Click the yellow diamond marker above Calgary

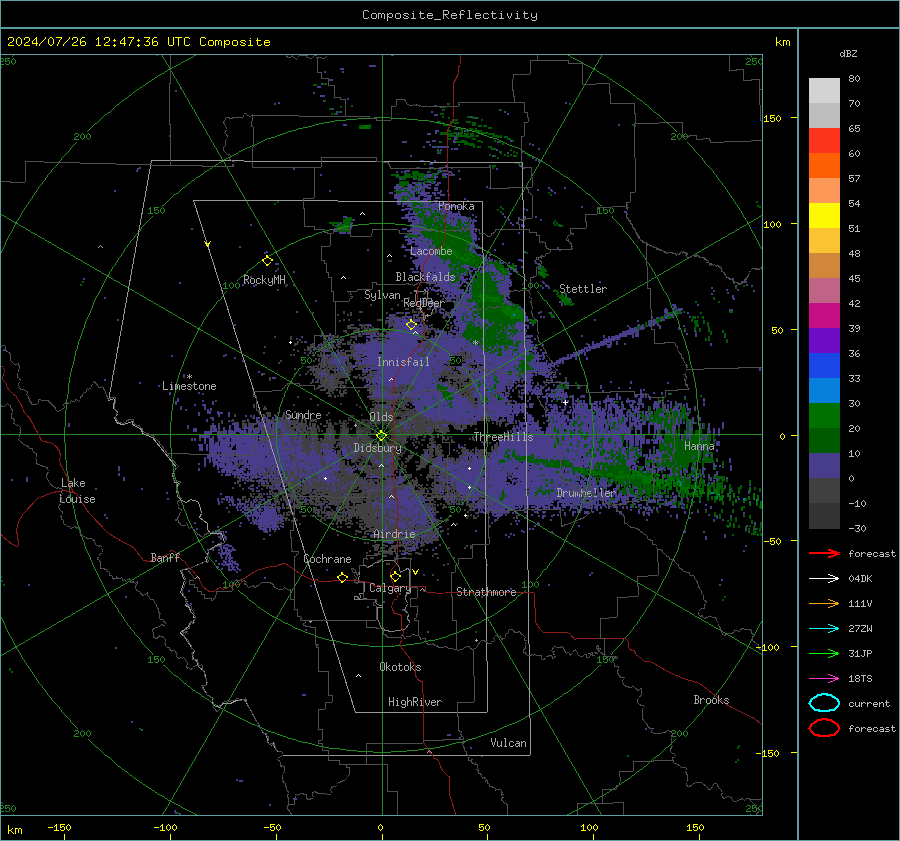(x=395, y=576)
